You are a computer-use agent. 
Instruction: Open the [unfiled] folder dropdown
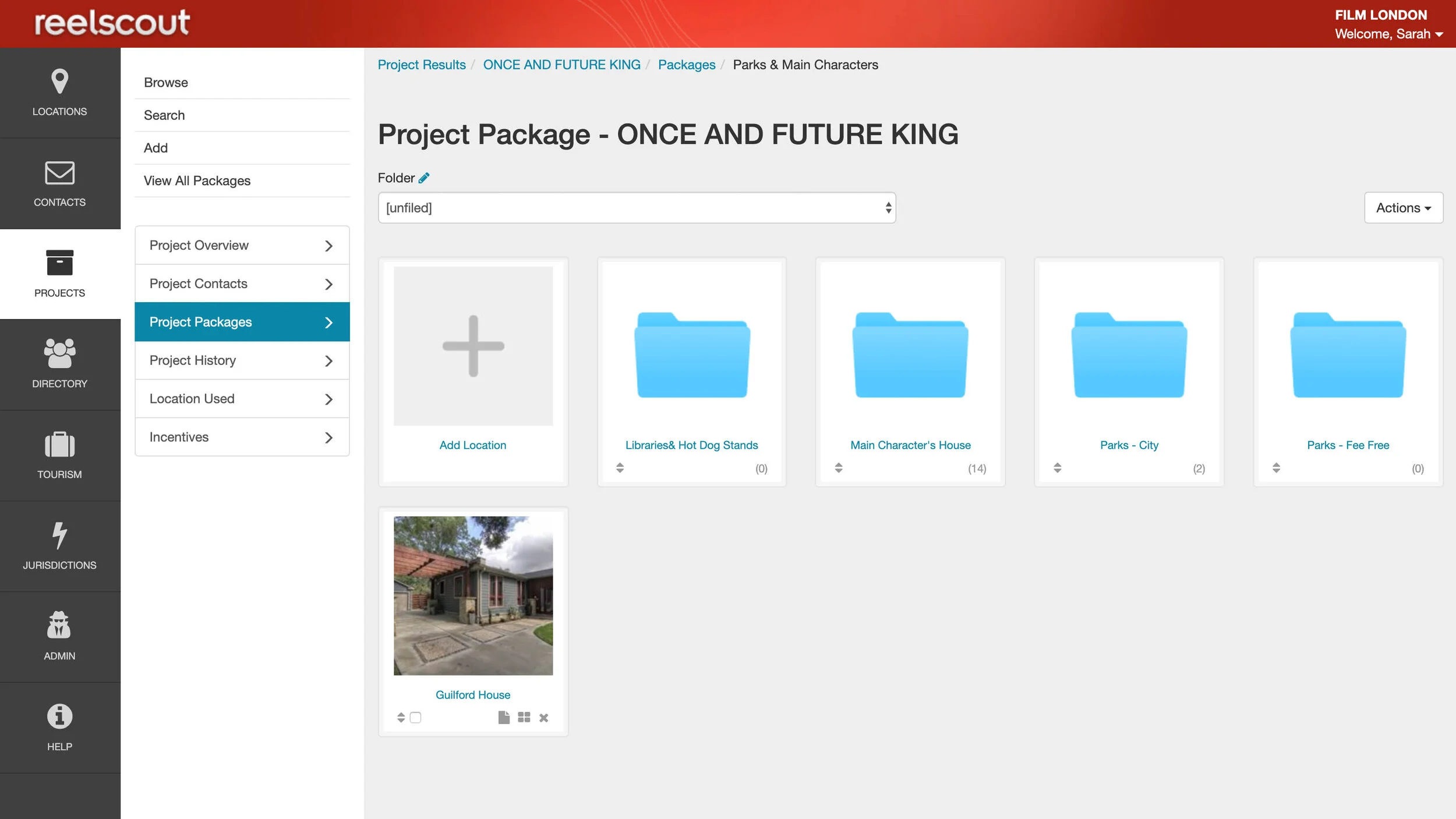click(x=637, y=208)
